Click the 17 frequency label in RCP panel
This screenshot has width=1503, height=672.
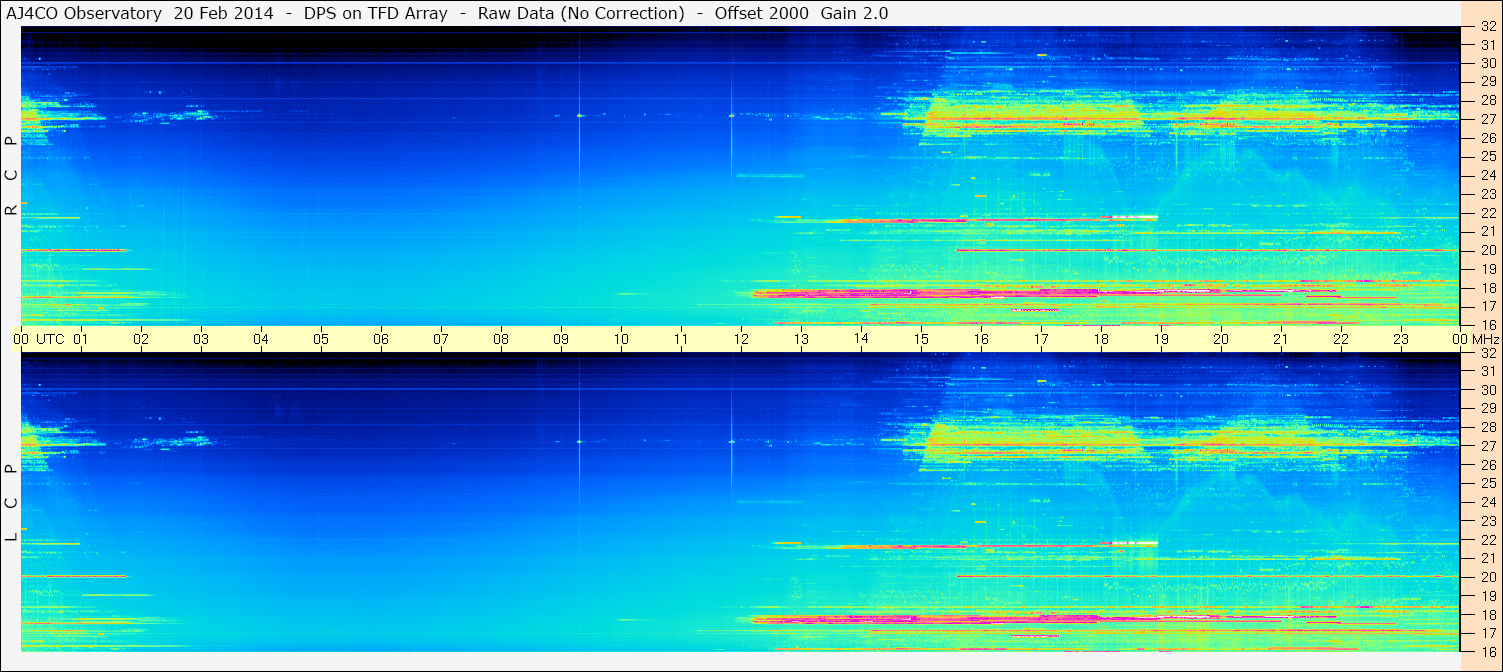tap(1487, 306)
